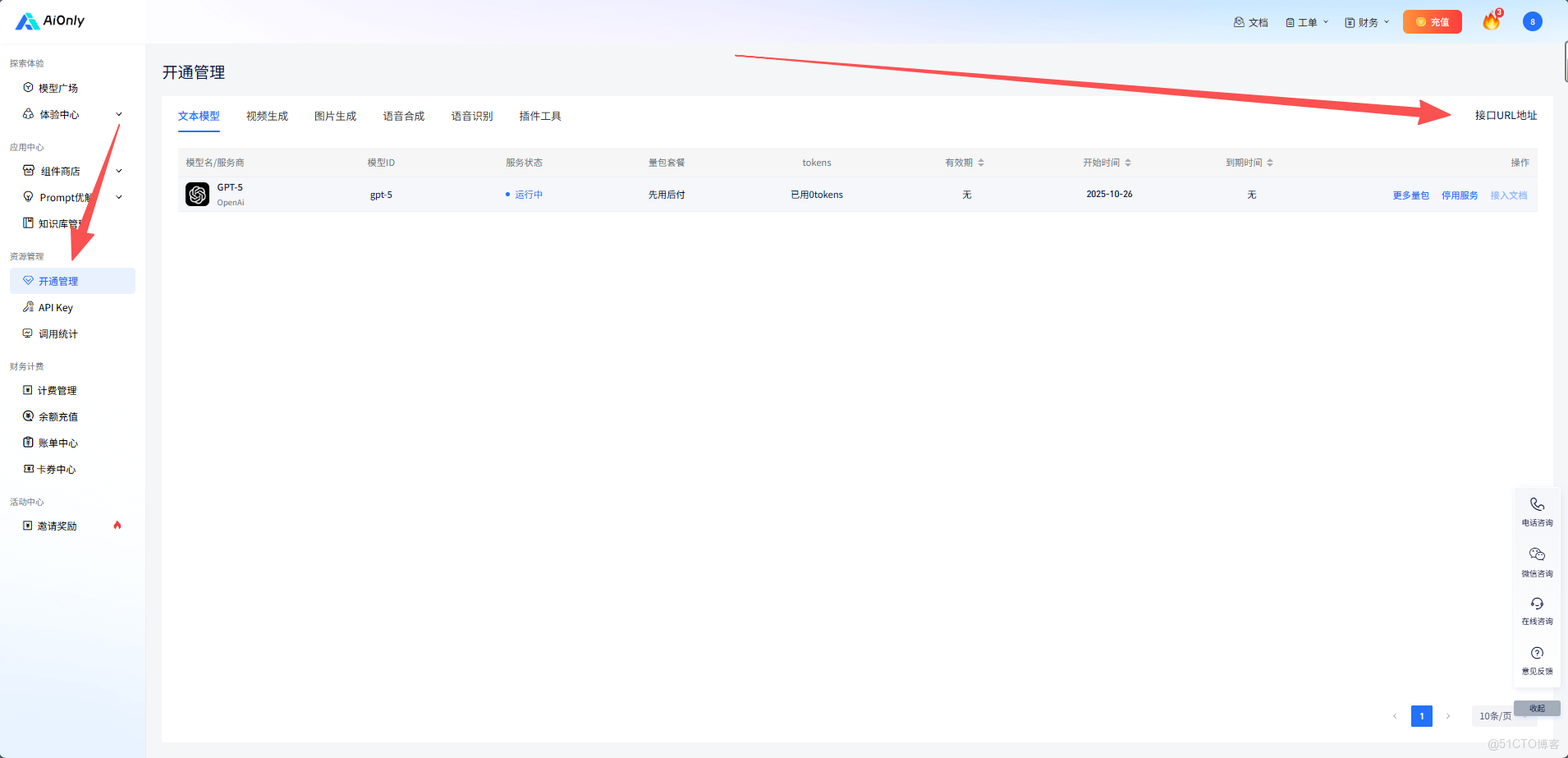This screenshot has width=1568, height=758.
Task: Open the API Key page
Action: tap(56, 307)
